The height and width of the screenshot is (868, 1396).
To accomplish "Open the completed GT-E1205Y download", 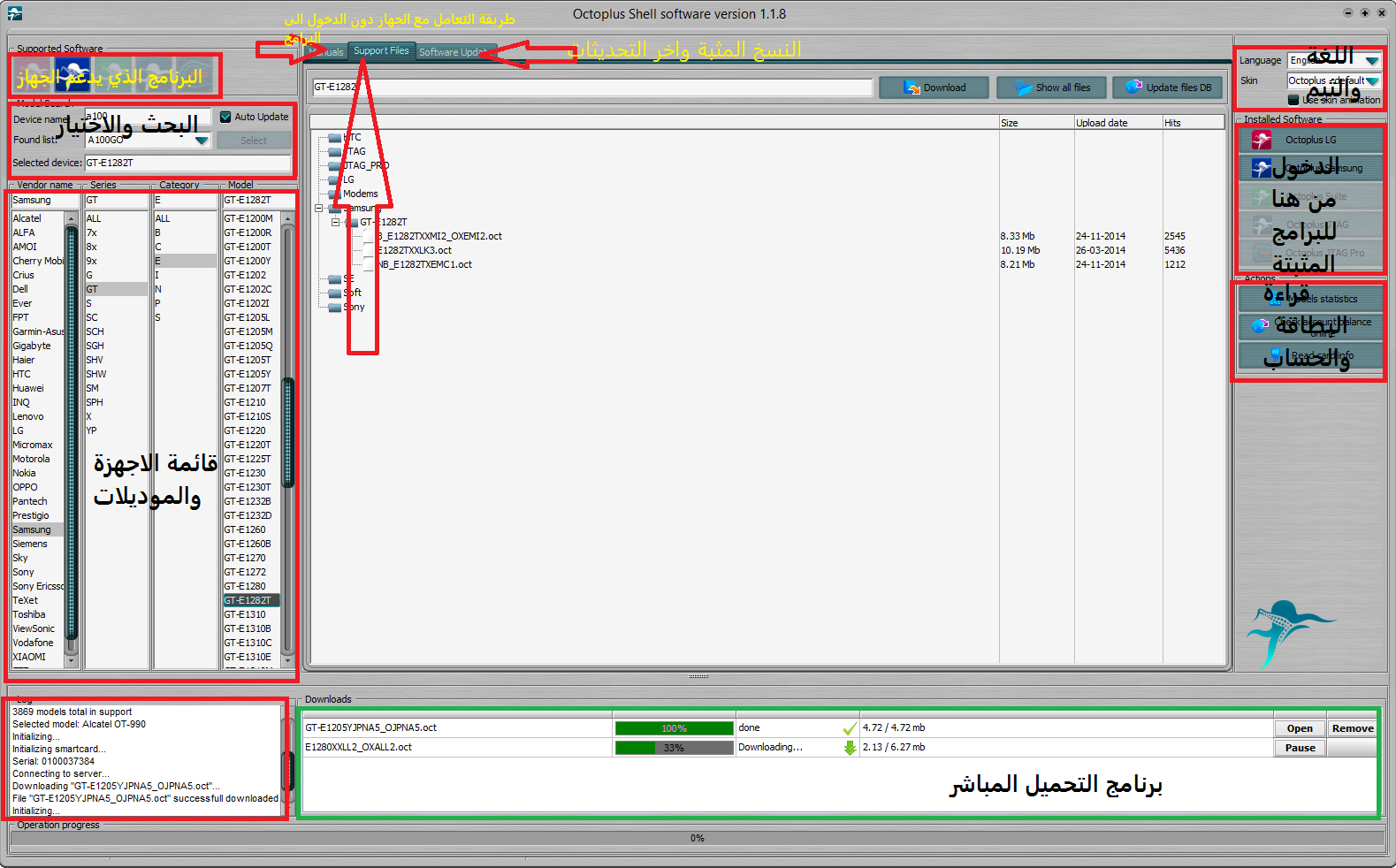I will pyautogui.click(x=1300, y=728).
